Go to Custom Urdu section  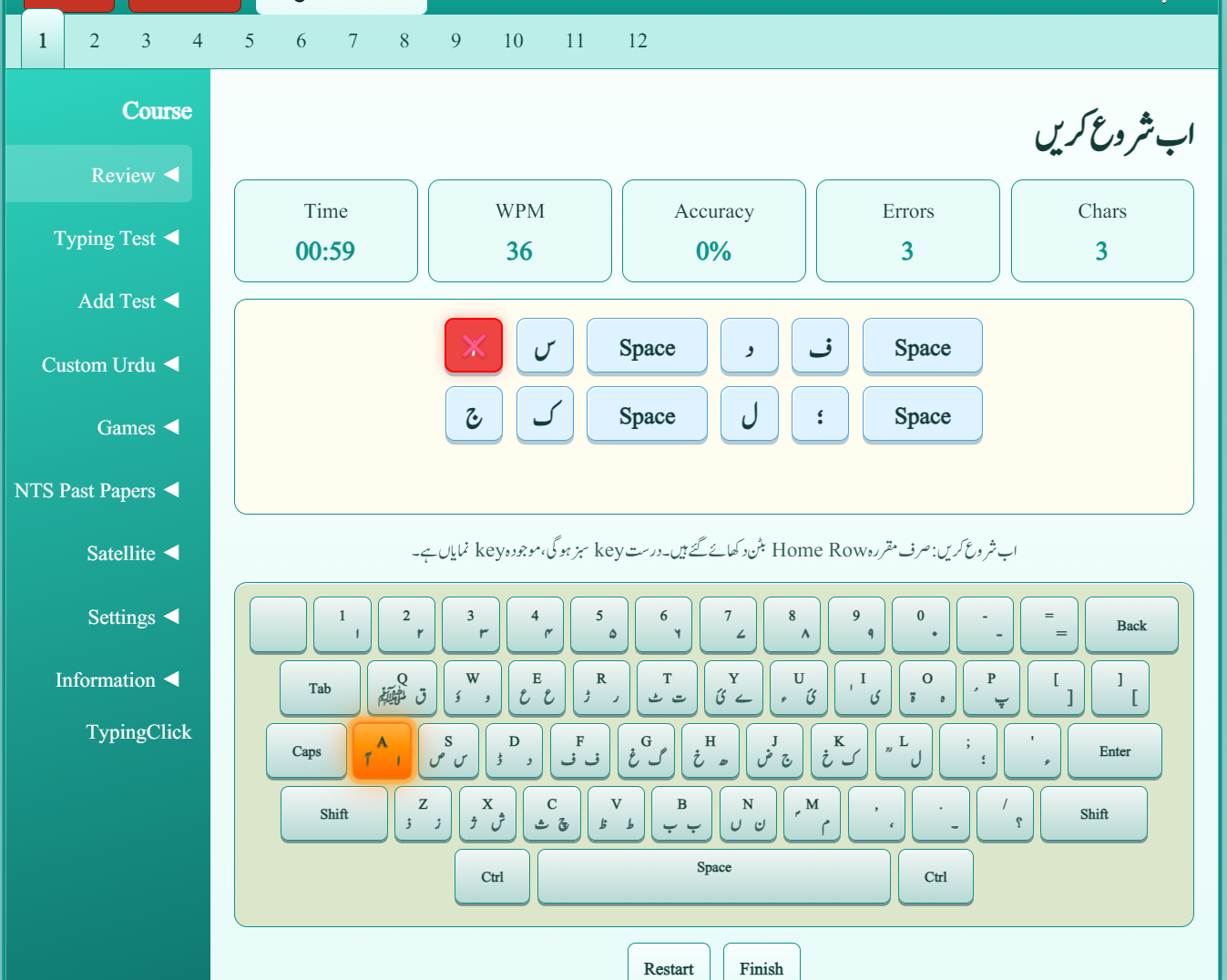pos(98,364)
